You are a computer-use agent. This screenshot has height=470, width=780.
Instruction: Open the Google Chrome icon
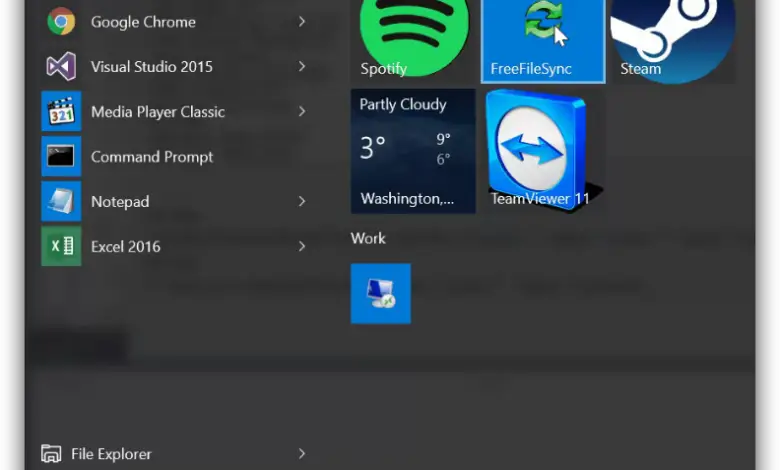(x=61, y=21)
